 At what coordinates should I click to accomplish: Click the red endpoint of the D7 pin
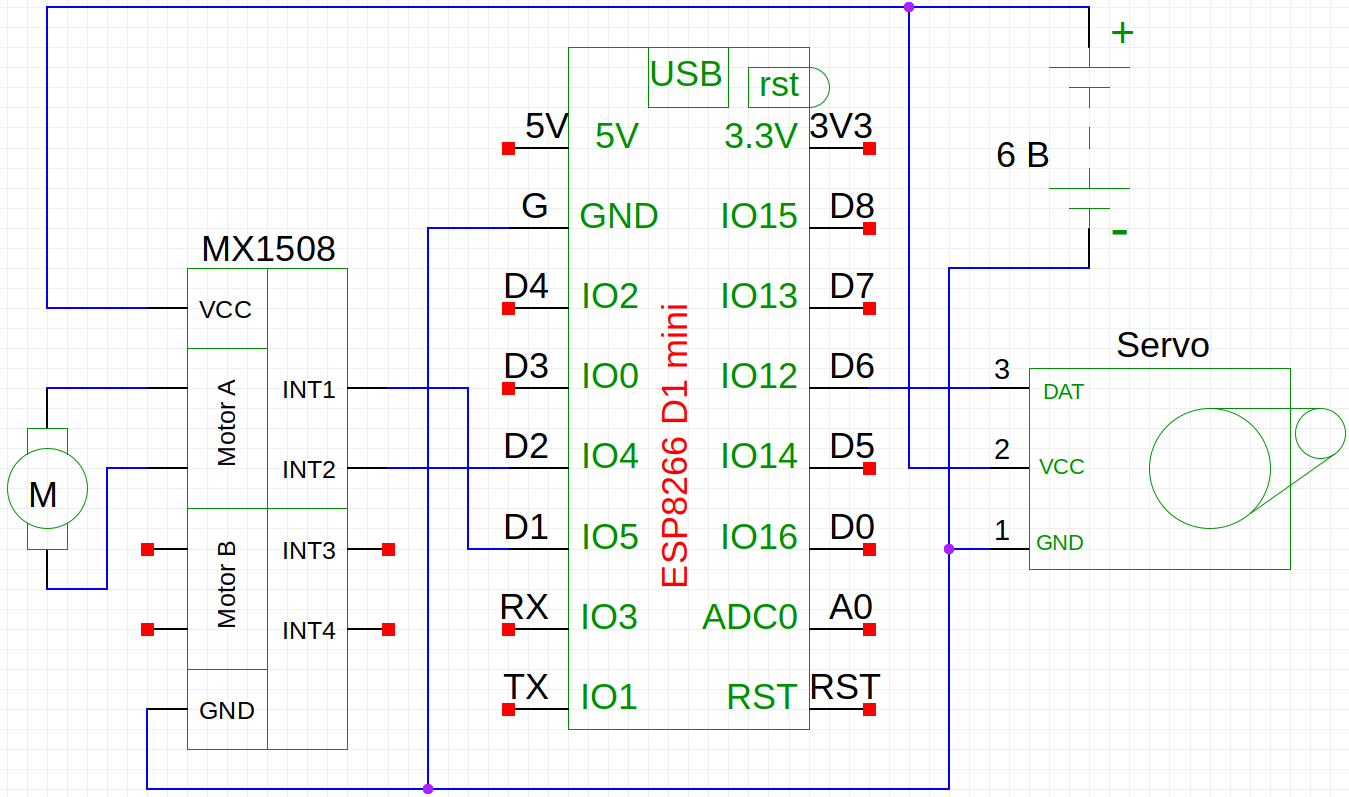869,308
